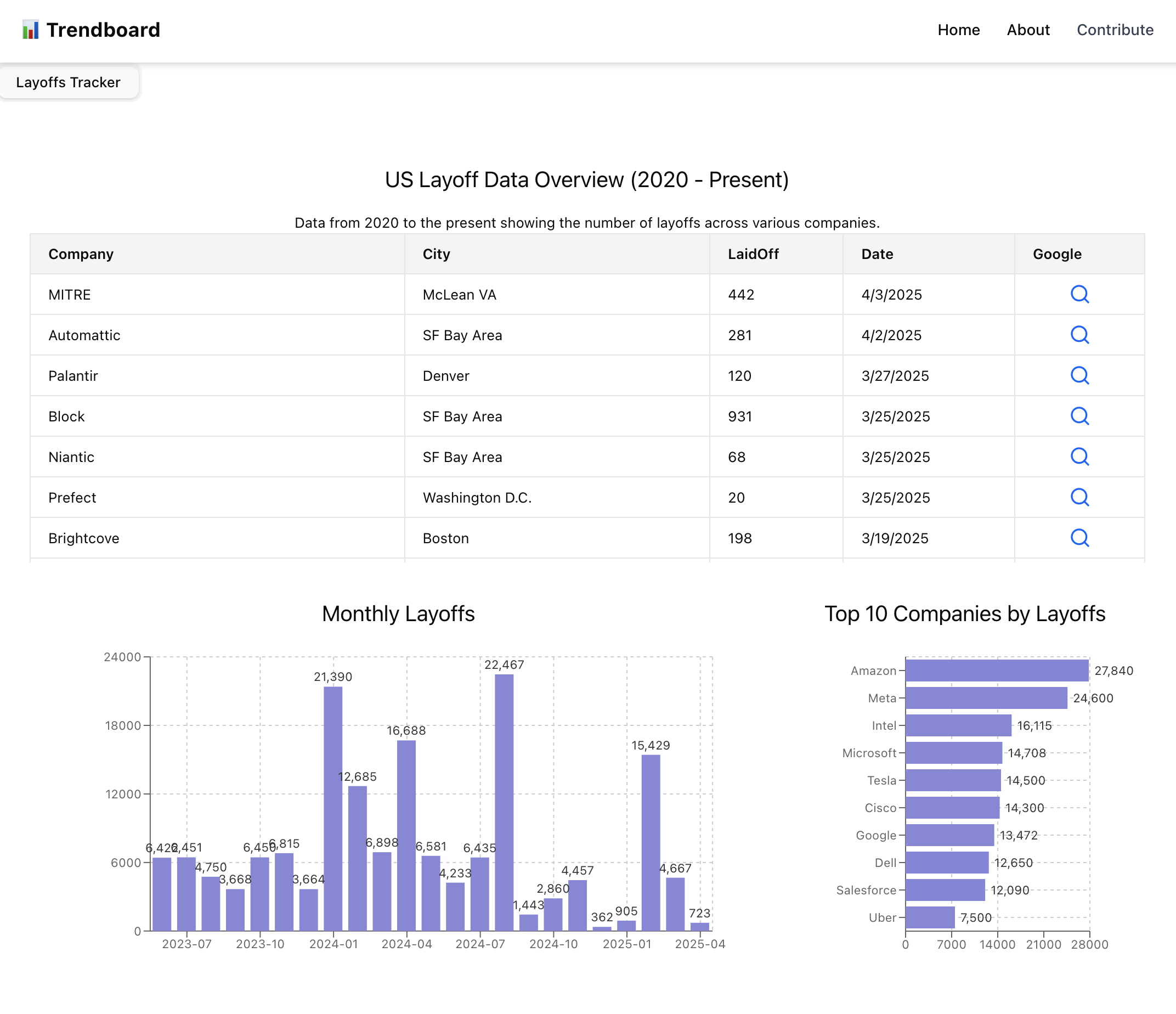Click the Washington D.C. city cell
Viewport: 1176px width, 1014px height.
pos(557,497)
